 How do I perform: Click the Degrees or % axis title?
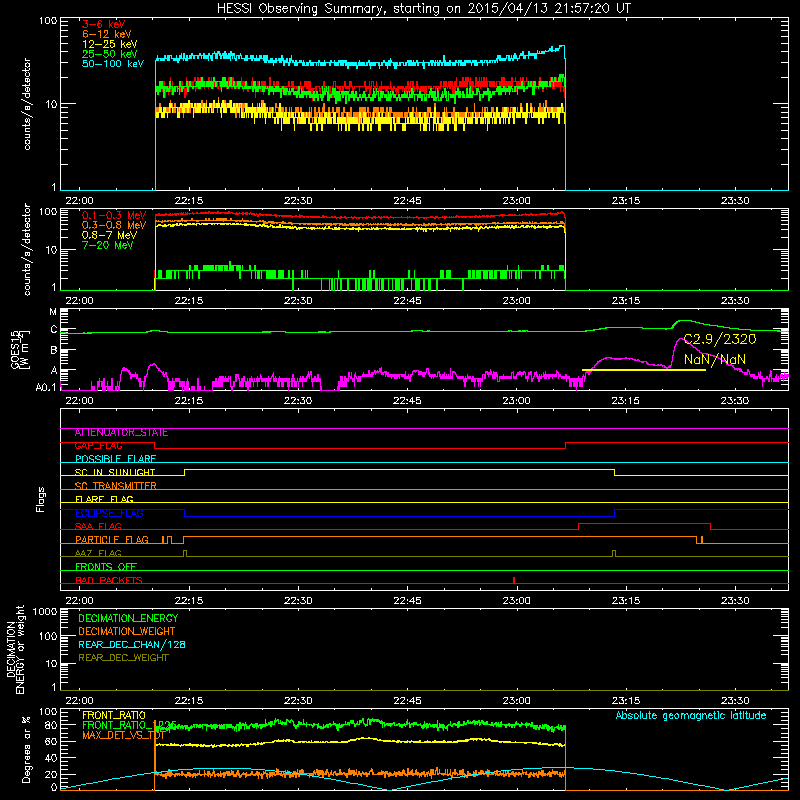pos(26,749)
